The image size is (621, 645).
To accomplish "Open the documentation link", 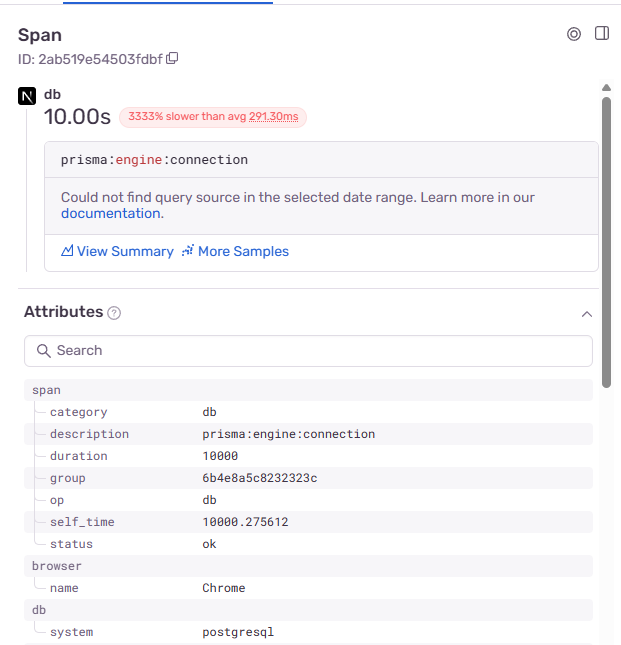I will coord(110,214).
